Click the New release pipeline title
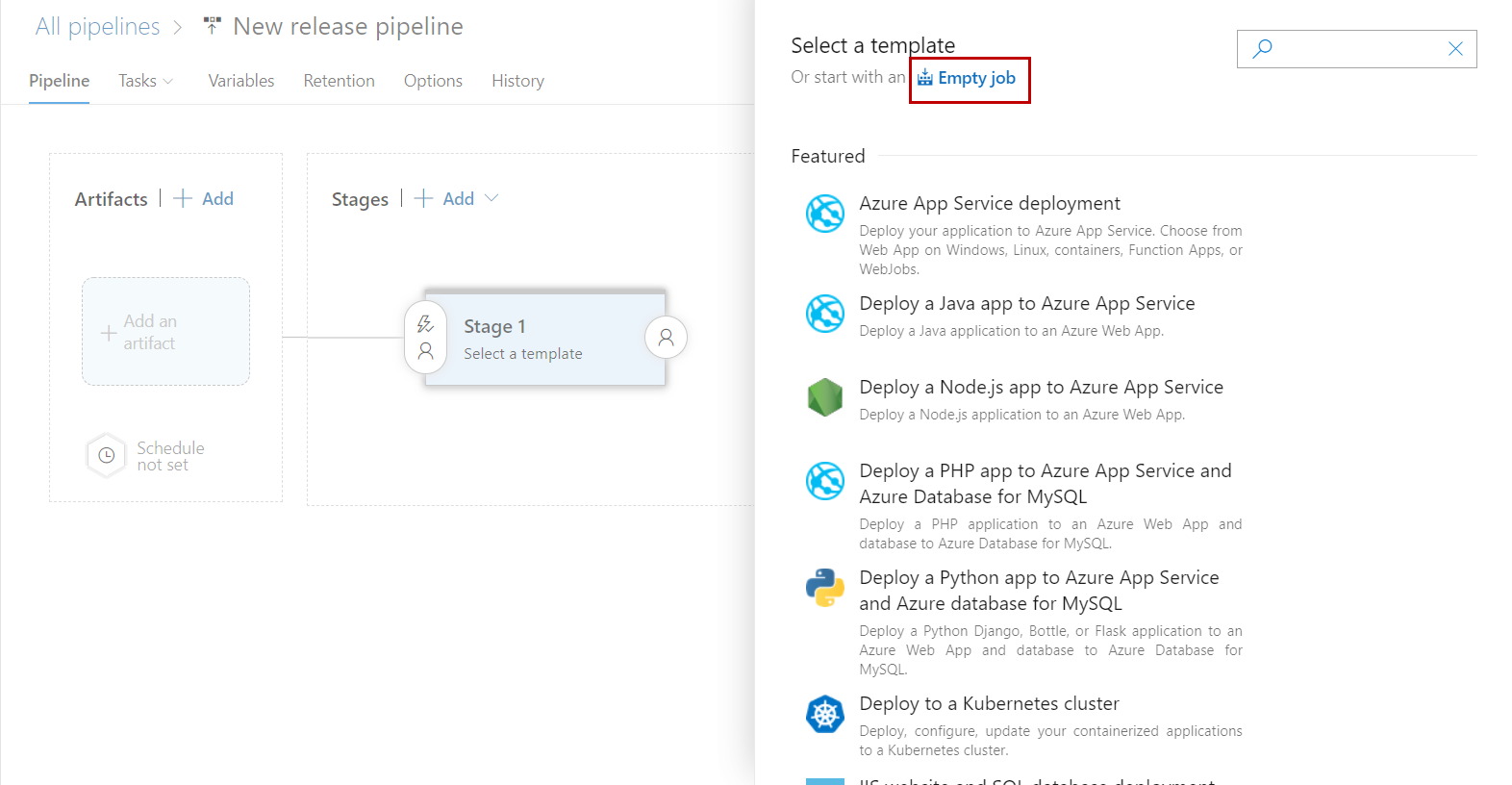1512x785 pixels. tap(348, 27)
